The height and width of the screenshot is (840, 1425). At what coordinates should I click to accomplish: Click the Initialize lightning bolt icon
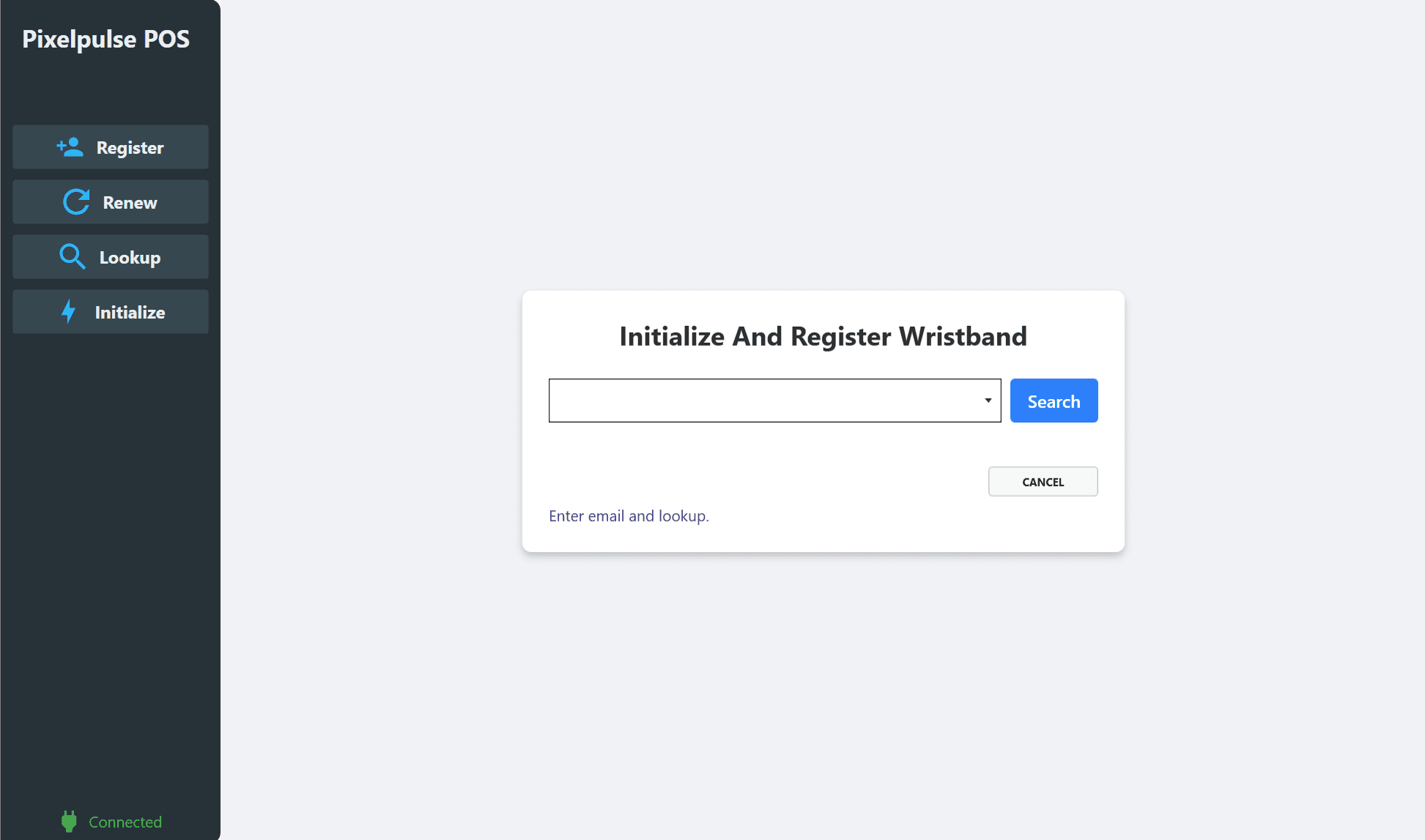pyautogui.click(x=69, y=312)
